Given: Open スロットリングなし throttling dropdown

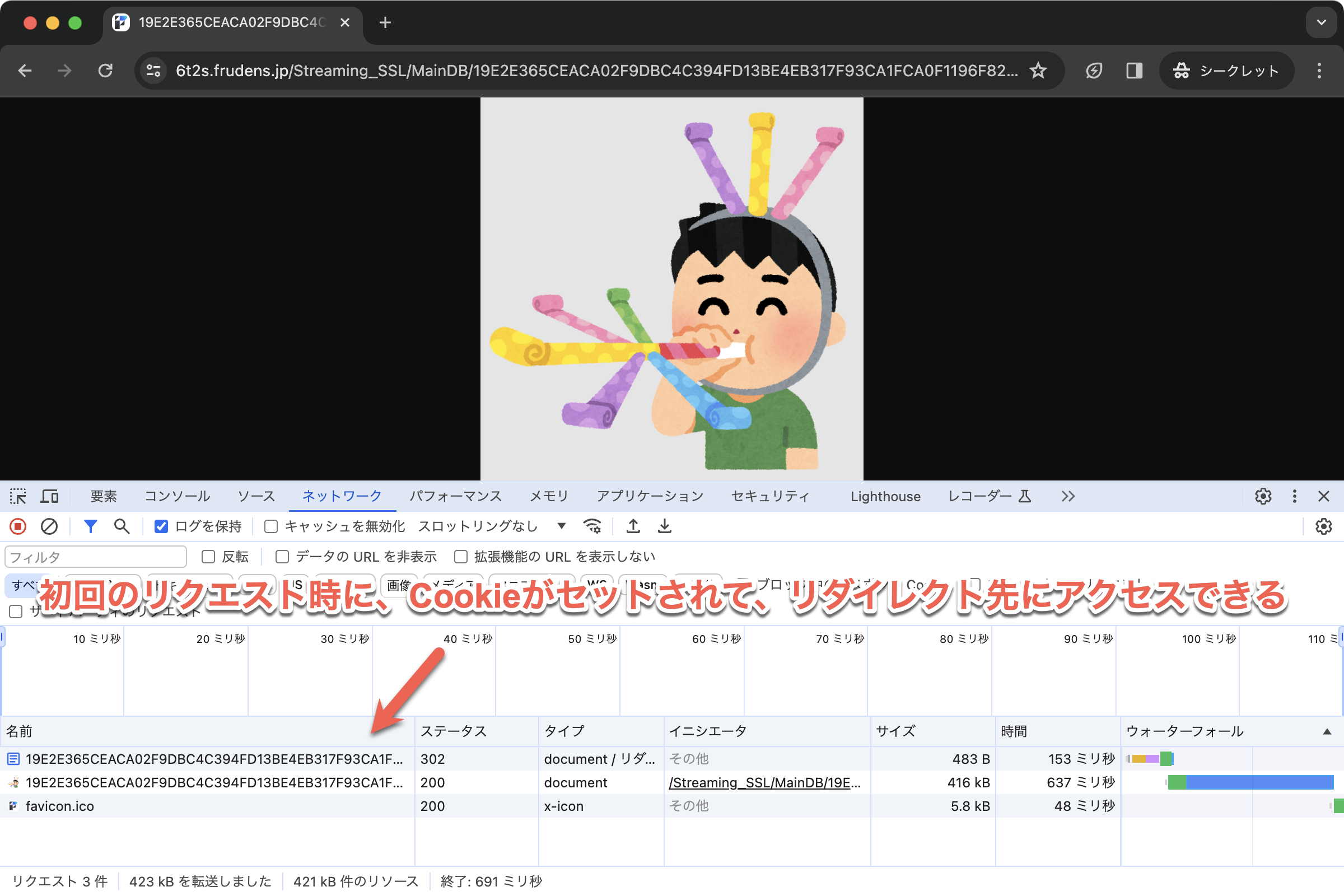Looking at the screenshot, I should [x=492, y=526].
